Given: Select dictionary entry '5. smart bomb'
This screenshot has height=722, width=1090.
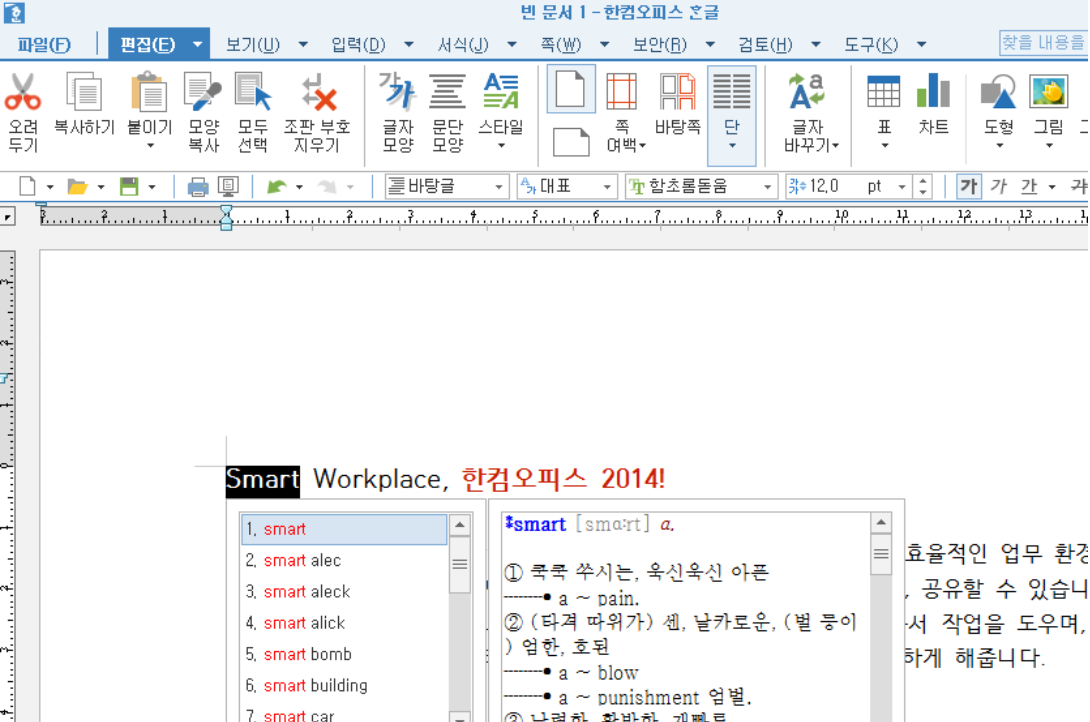Looking at the screenshot, I should [344, 654].
